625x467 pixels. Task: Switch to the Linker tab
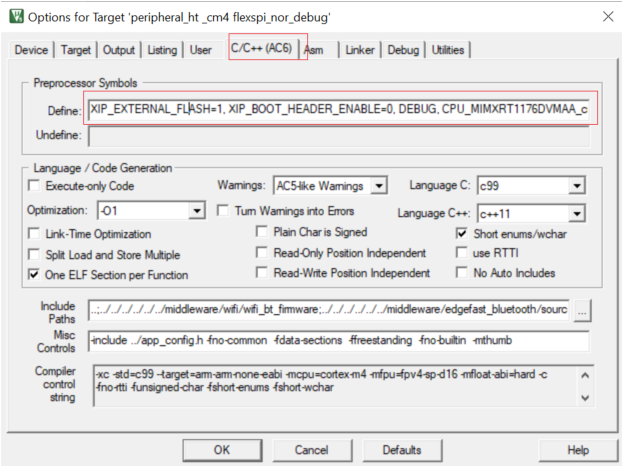pyautogui.click(x=360, y=50)
